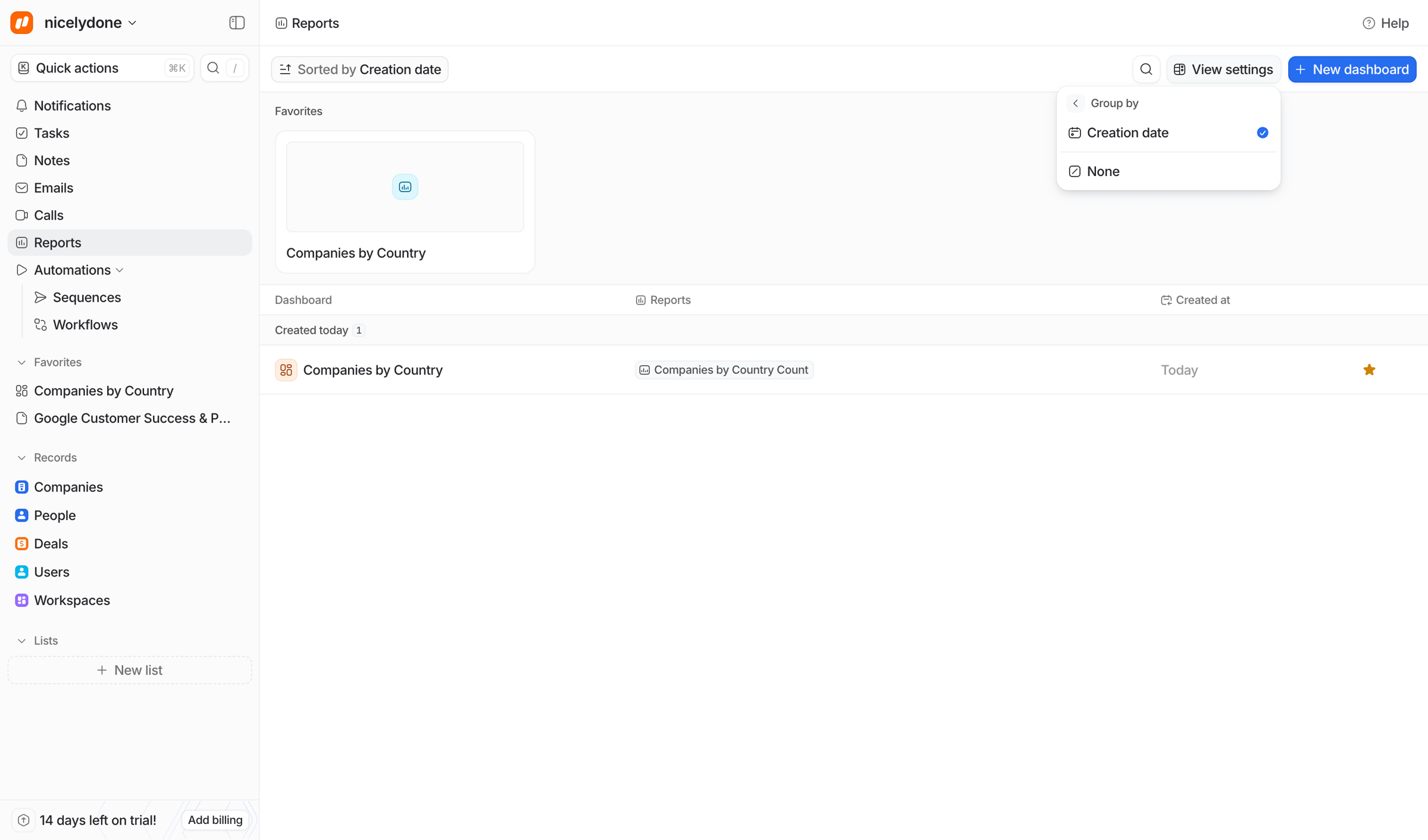Viewport: 1428px width, 840px height.
Task: Open the Deals records list
Action: [x=130, y=544]
